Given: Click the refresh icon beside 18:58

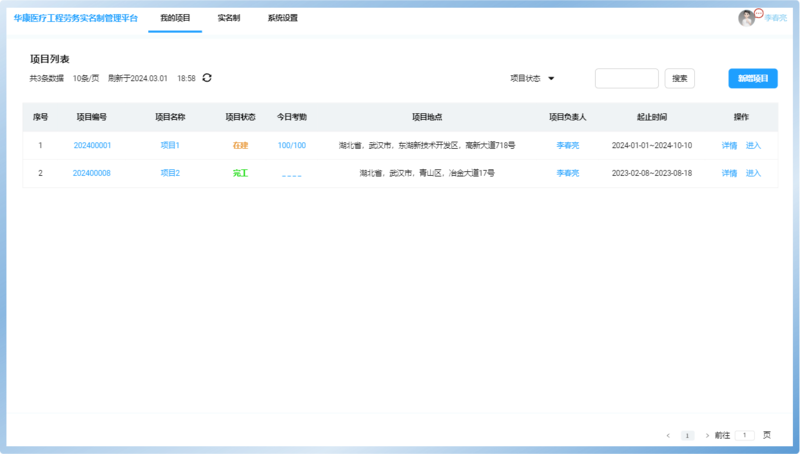Looking at the screenshot, I should point(207,78).
